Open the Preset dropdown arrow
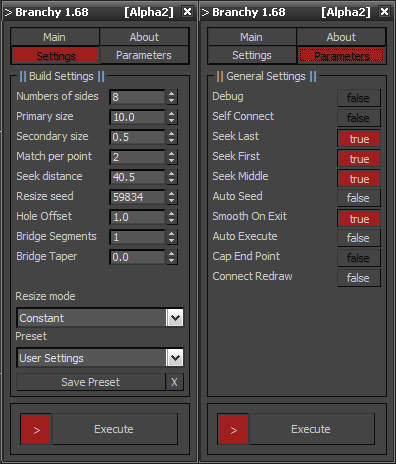 175,358
